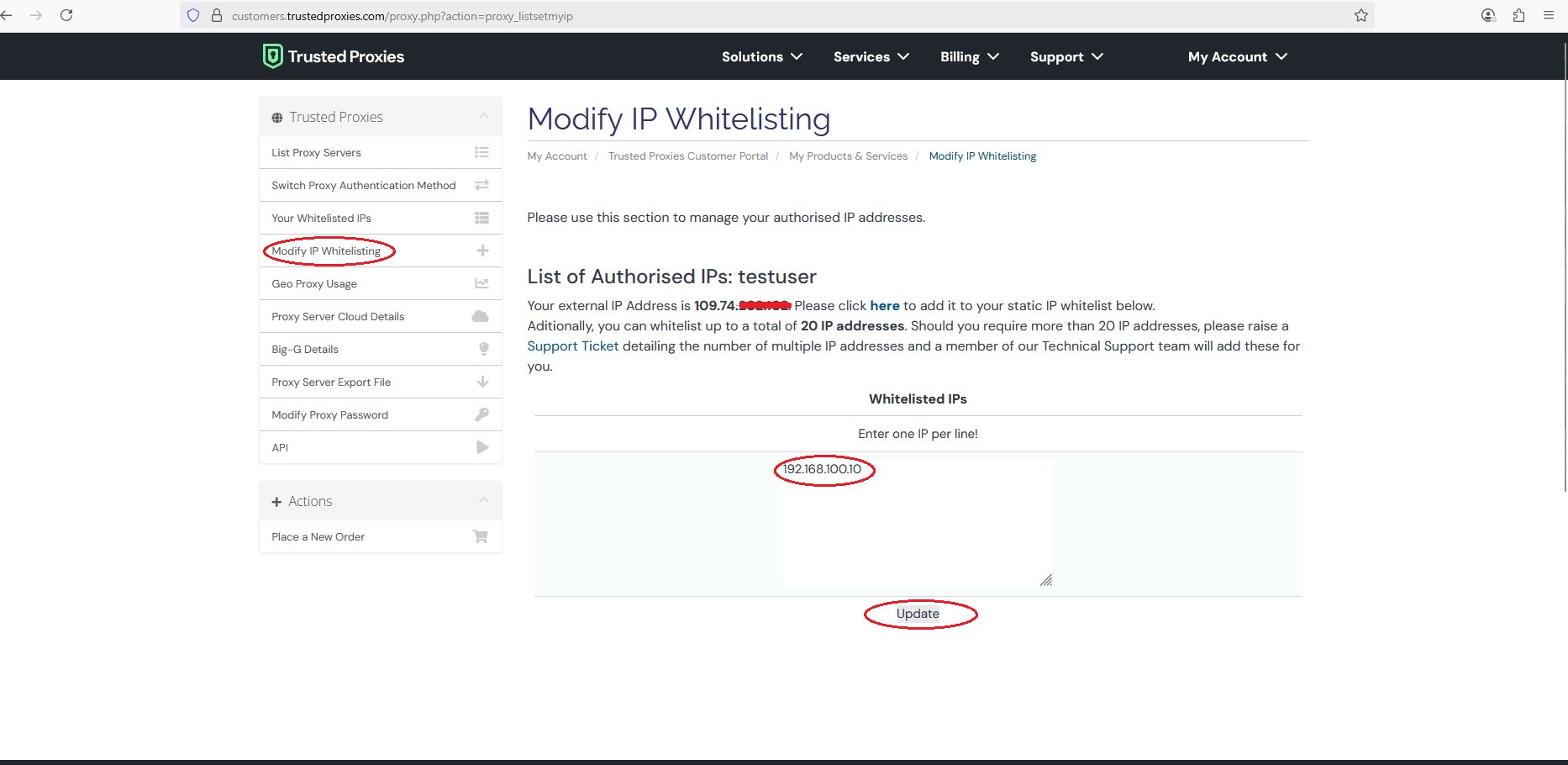
Task: Open Place a New Order
Action: pos(381,536)
